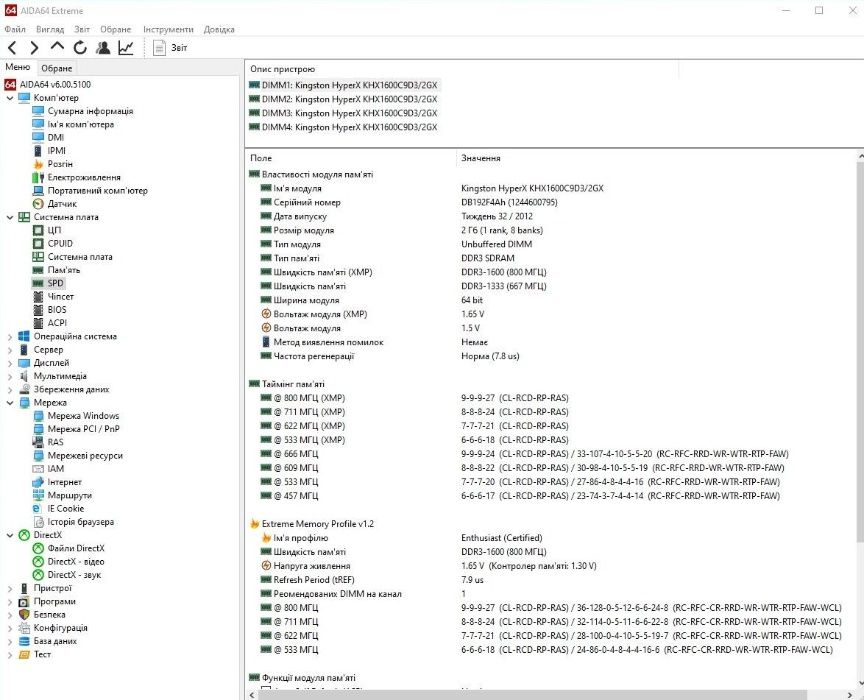This screenshot has width=864, height=700.
Task: Click the Поле column header
Action: tap(351, 158)
